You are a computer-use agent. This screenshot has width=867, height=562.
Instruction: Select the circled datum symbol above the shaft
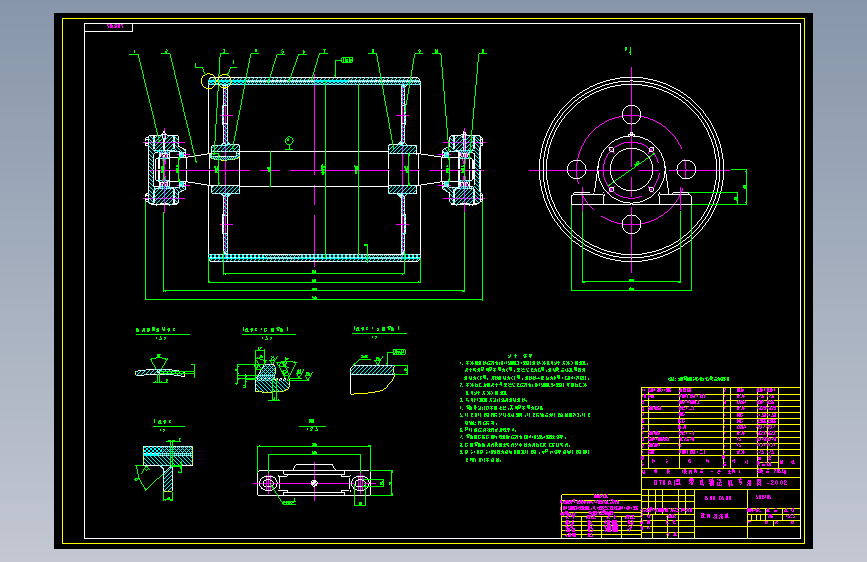coord(289,141)
